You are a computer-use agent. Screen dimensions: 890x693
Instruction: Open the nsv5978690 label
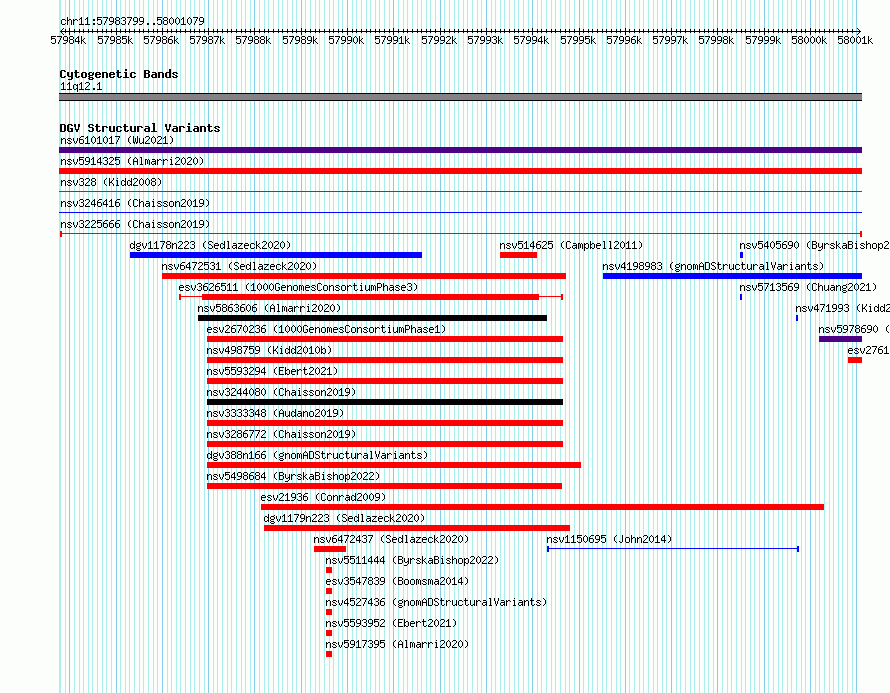[x=854, y=329]
